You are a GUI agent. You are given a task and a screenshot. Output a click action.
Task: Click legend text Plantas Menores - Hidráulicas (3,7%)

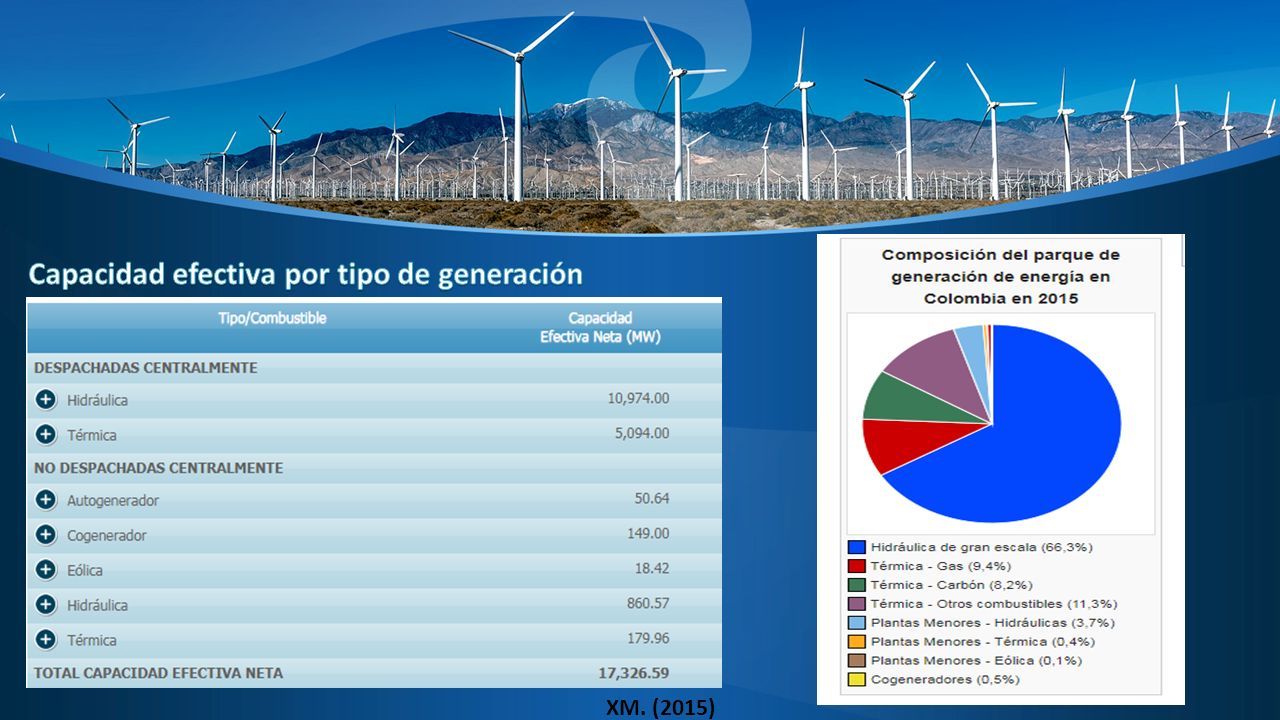click(992, 623)
